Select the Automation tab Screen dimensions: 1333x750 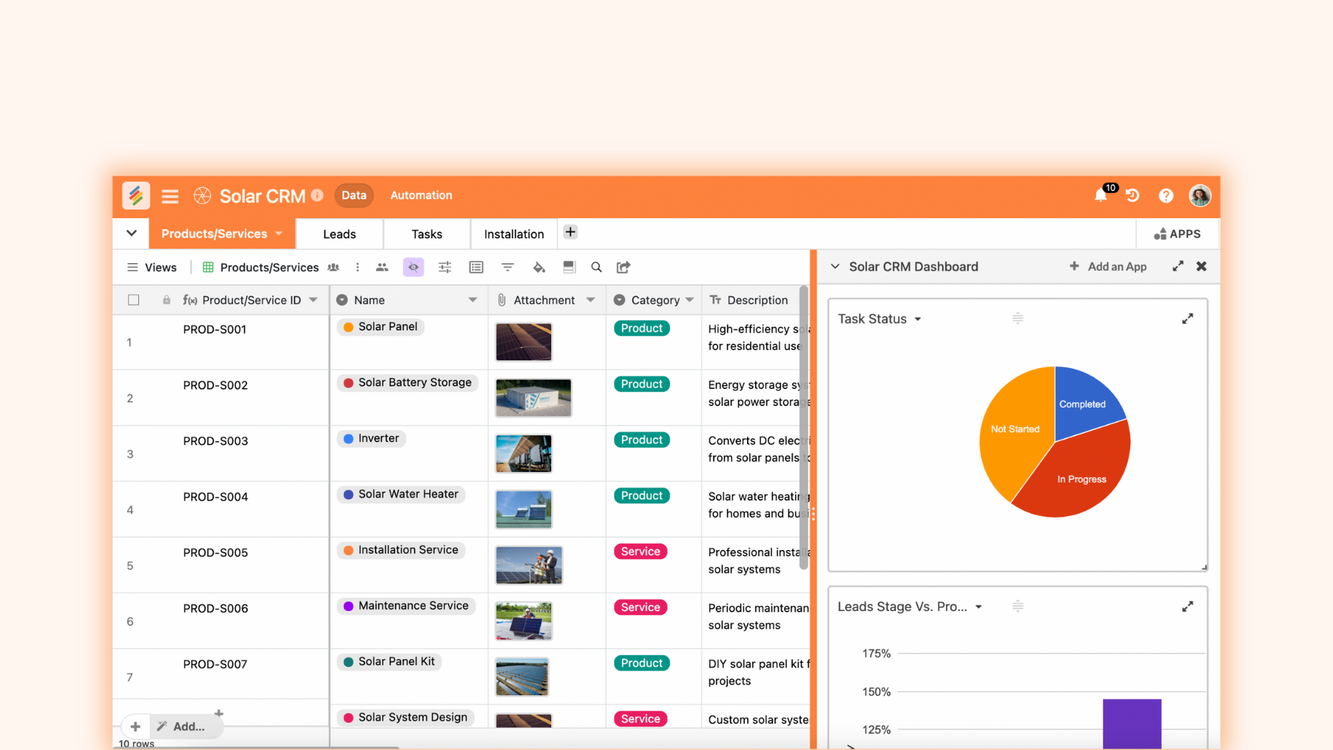pos(421,195)
